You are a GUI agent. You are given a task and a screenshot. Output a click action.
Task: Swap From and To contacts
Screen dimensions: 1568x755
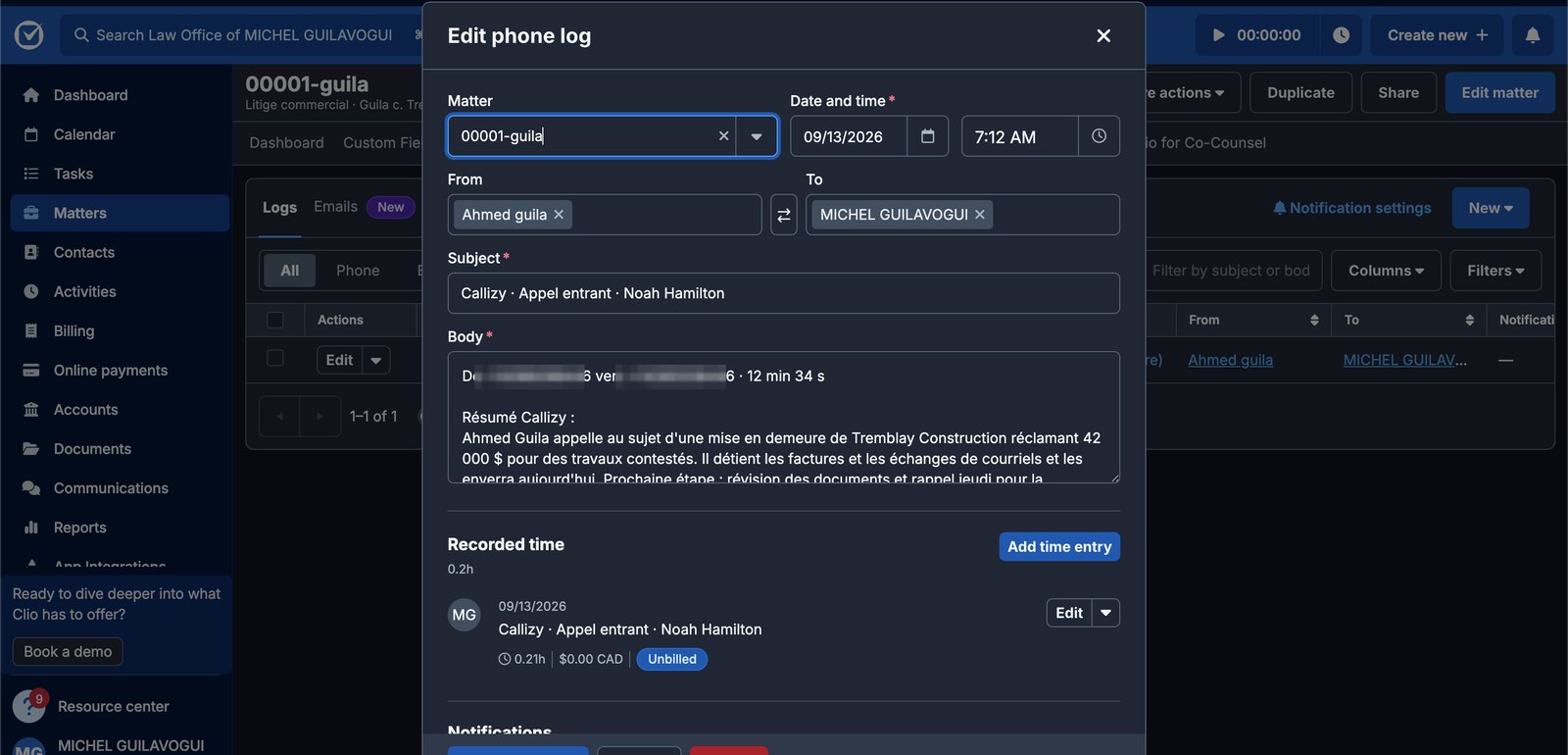point(784,215)
